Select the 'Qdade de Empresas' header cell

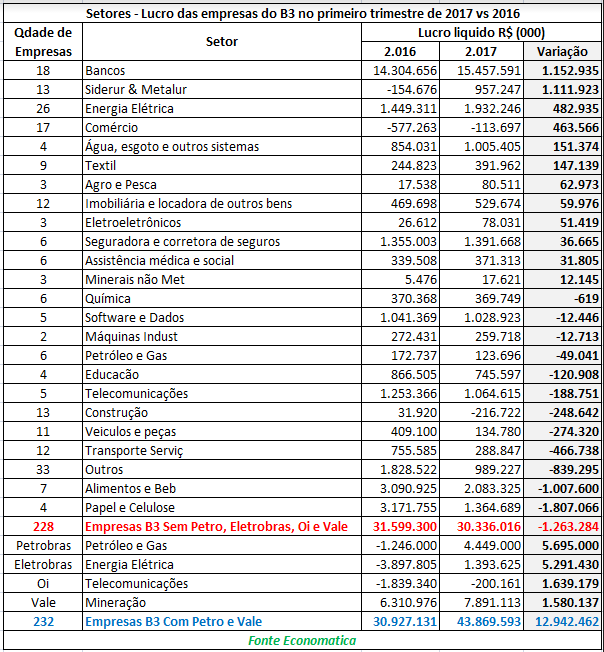coord(43,41)
